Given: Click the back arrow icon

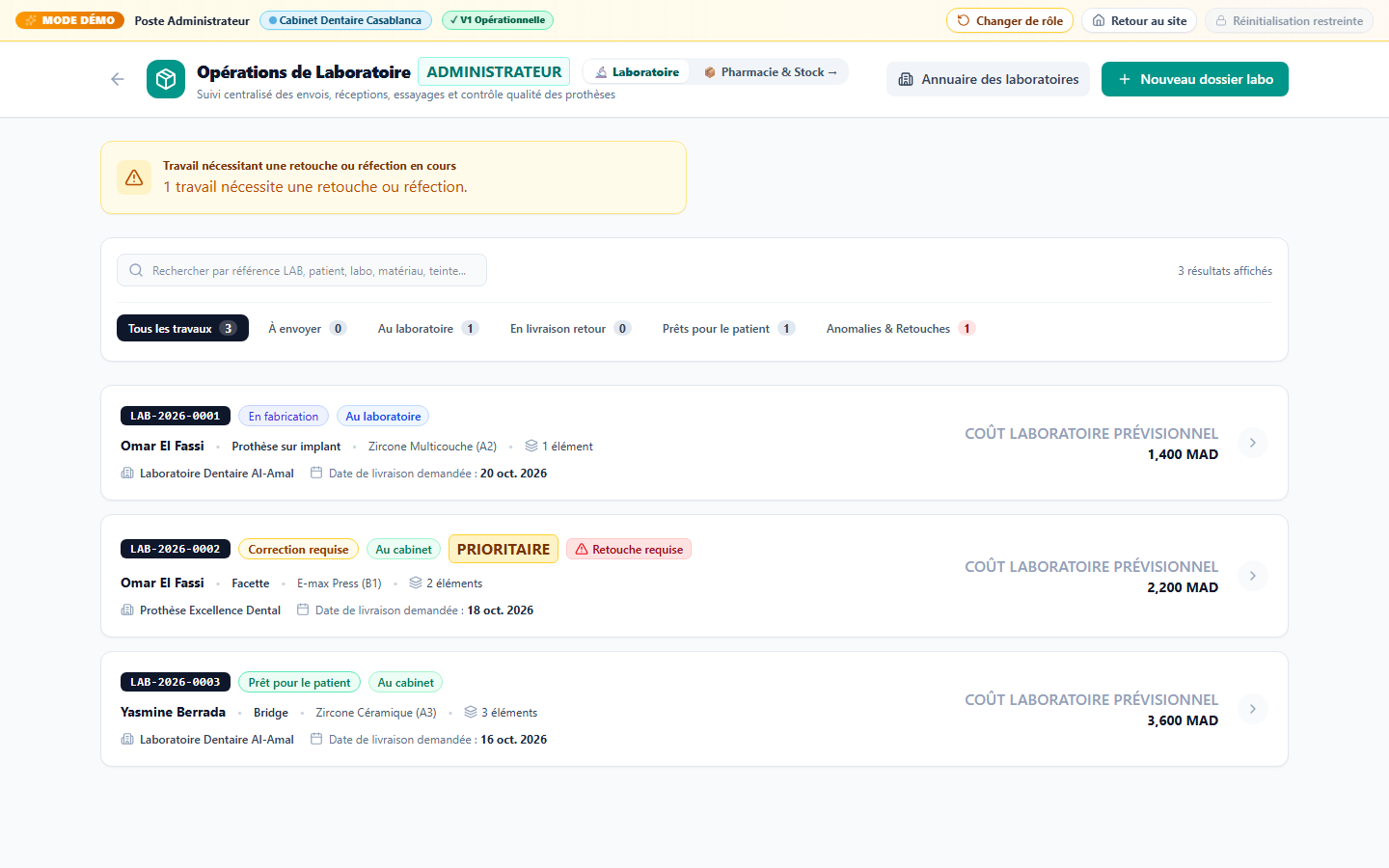Looking at the screenshot, I should 118,79.
